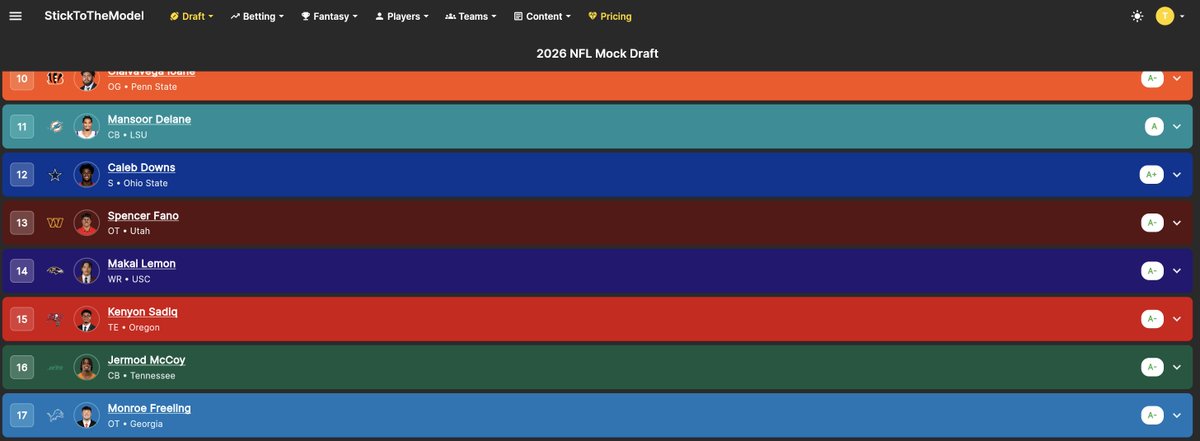This screenshot has width=1200, height=441.
Task: Click the Detroit Lions team logo
Action: tap(55, 416)
